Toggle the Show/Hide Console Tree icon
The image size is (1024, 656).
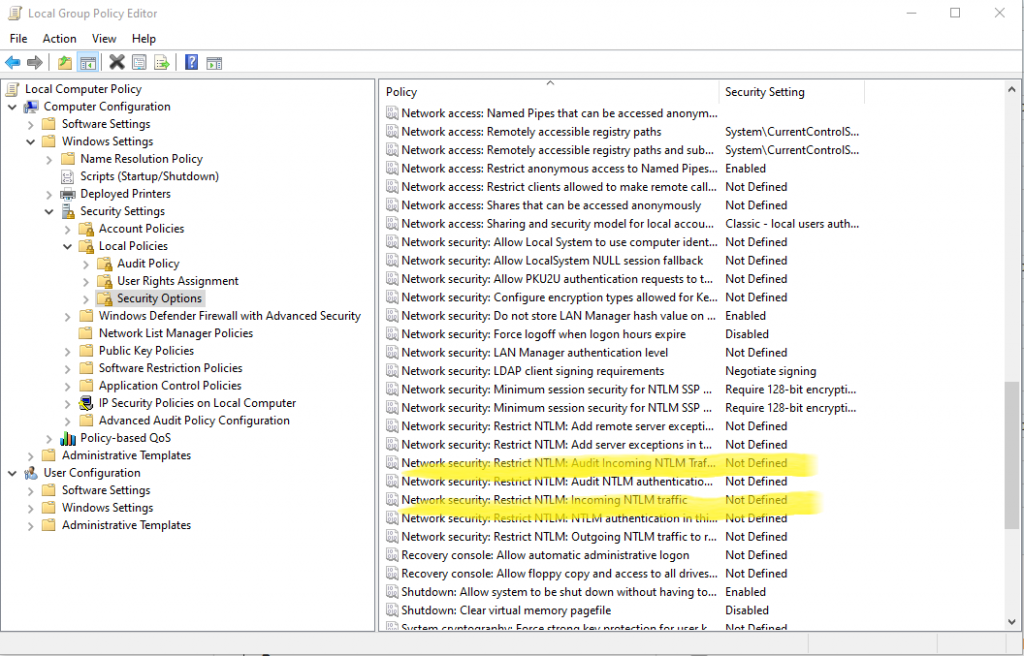86,62
